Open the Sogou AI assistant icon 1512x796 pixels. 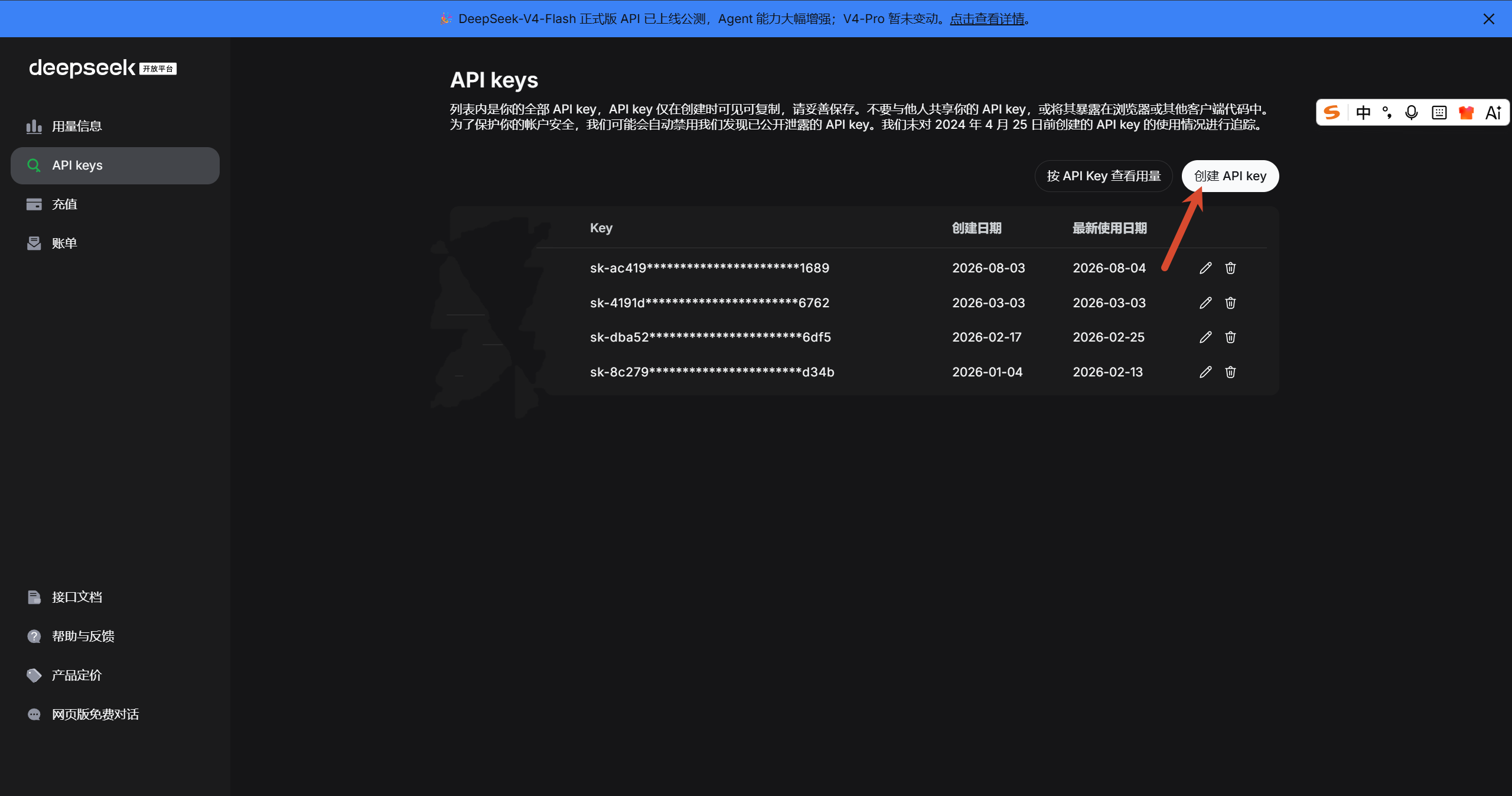(1494, 112)
